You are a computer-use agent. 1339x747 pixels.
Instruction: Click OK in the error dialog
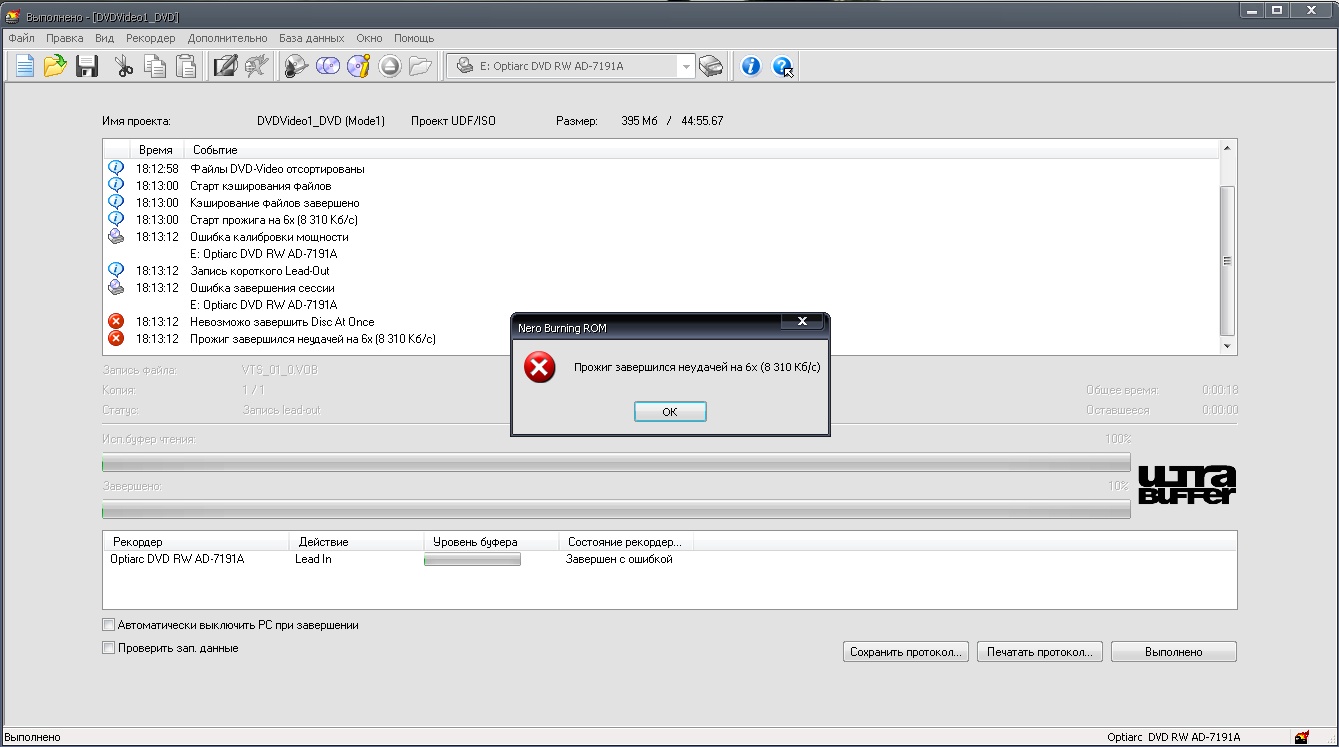(x=670, y=412)
